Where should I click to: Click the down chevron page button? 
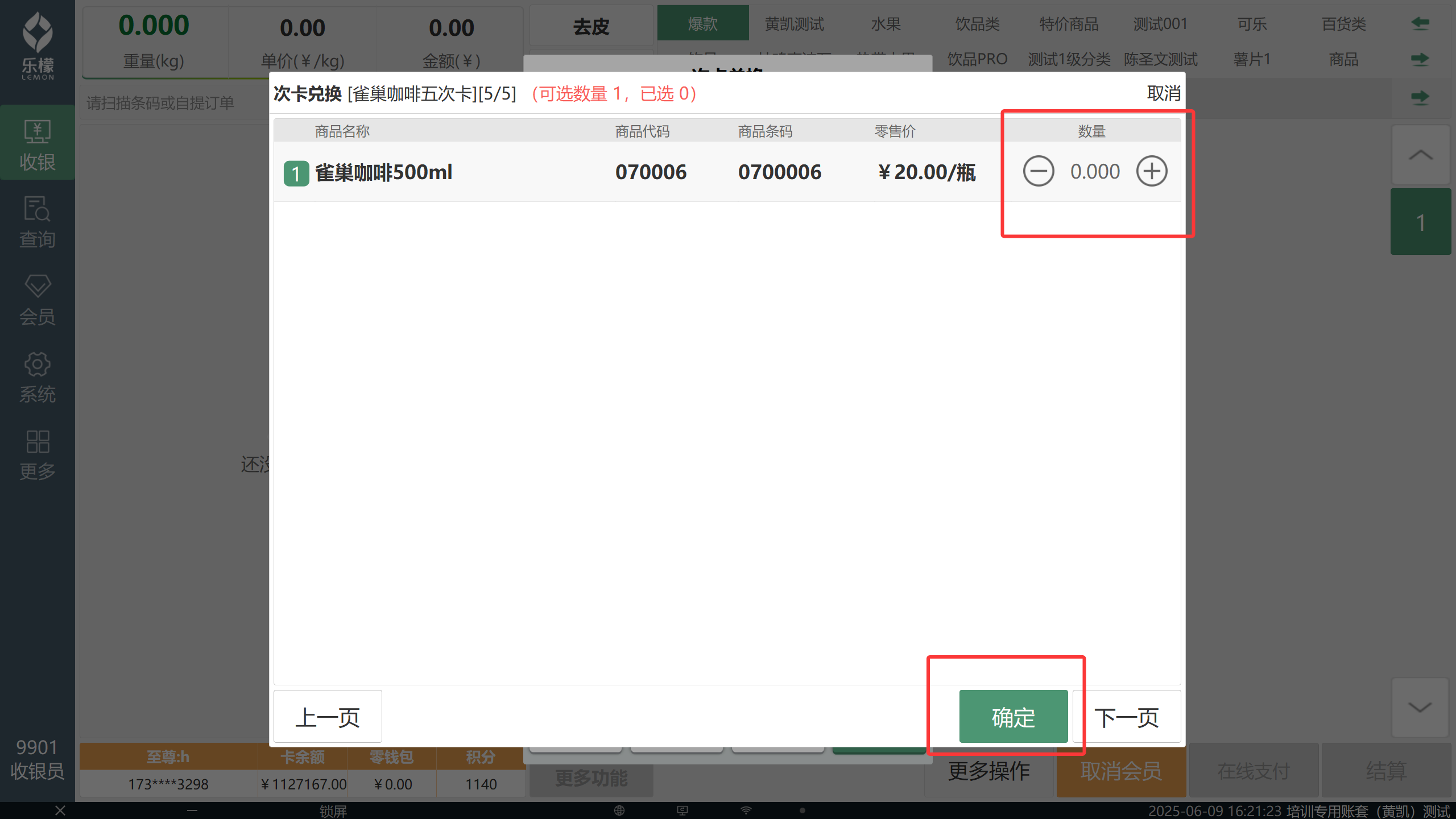click(x=1421, y=707)
